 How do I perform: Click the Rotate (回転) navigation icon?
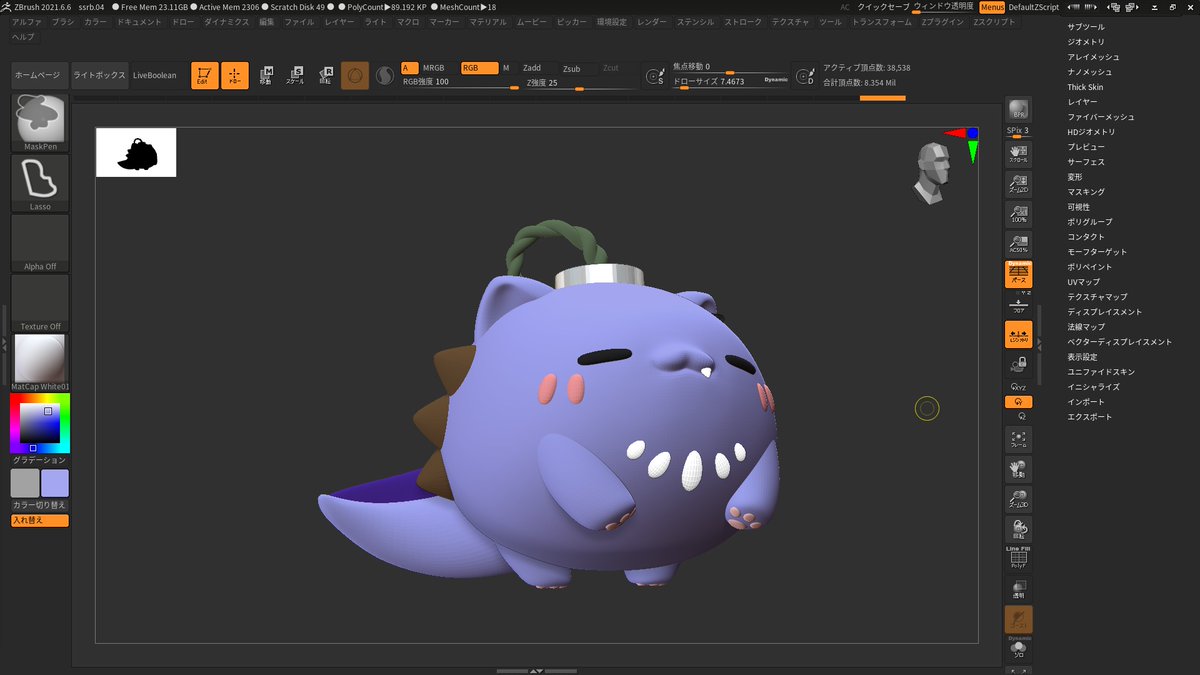coord(1018,529)
